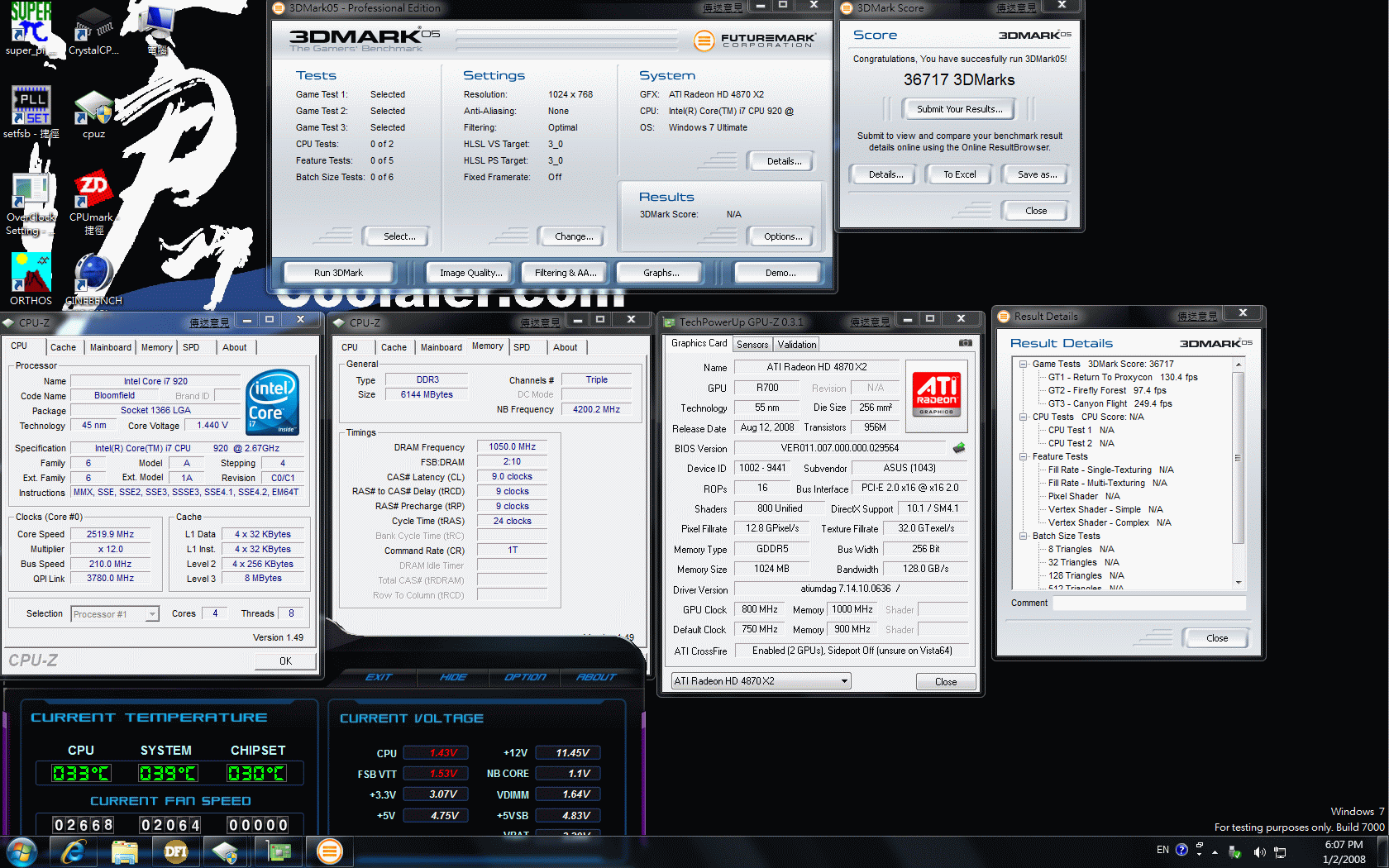Click the Graphs button in 3DMark05
Screen dimensions: 1389x868
pyautogui.click(x=661, y=273)
